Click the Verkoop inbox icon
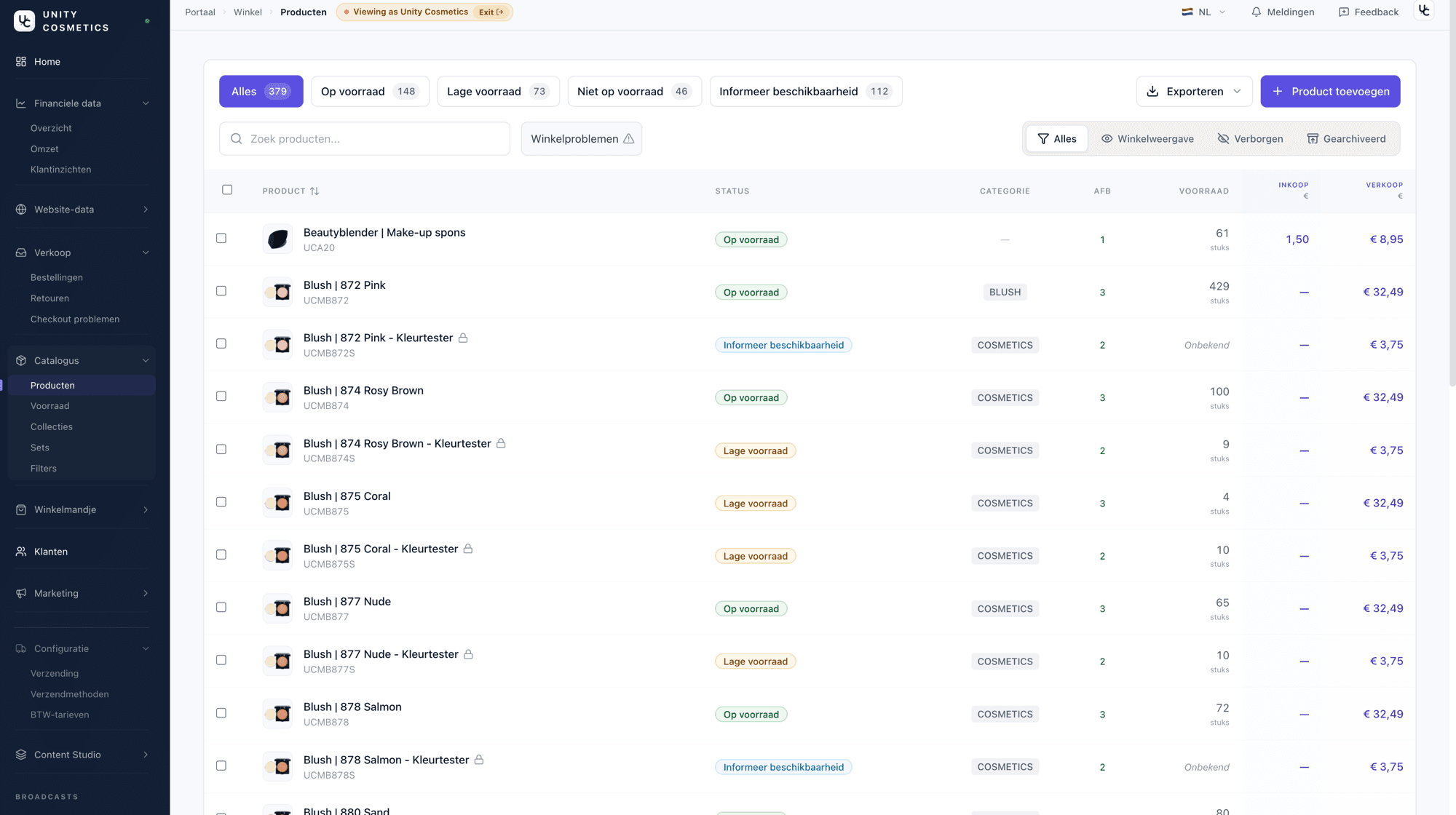Image resolution: width=1456 pixels, height=815 pixels. click(x=21, y=253)
